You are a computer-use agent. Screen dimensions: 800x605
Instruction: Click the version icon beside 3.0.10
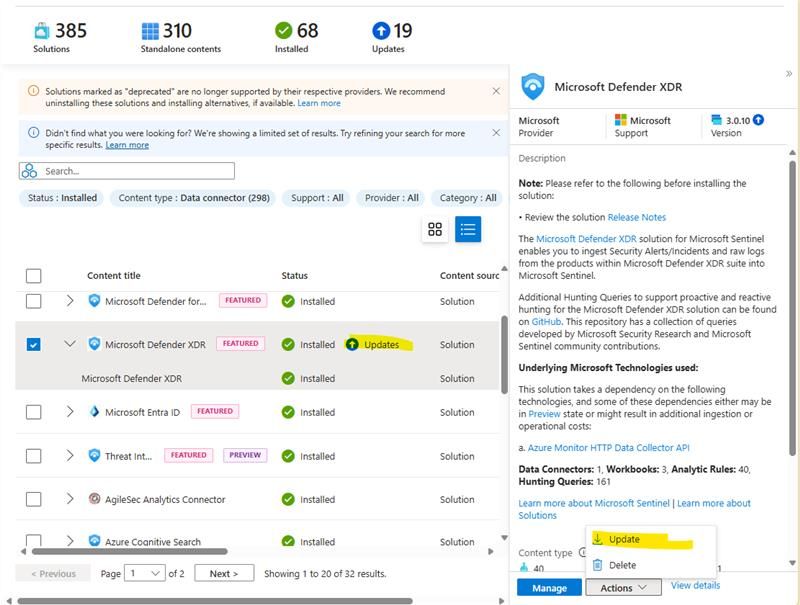[717, 120]
